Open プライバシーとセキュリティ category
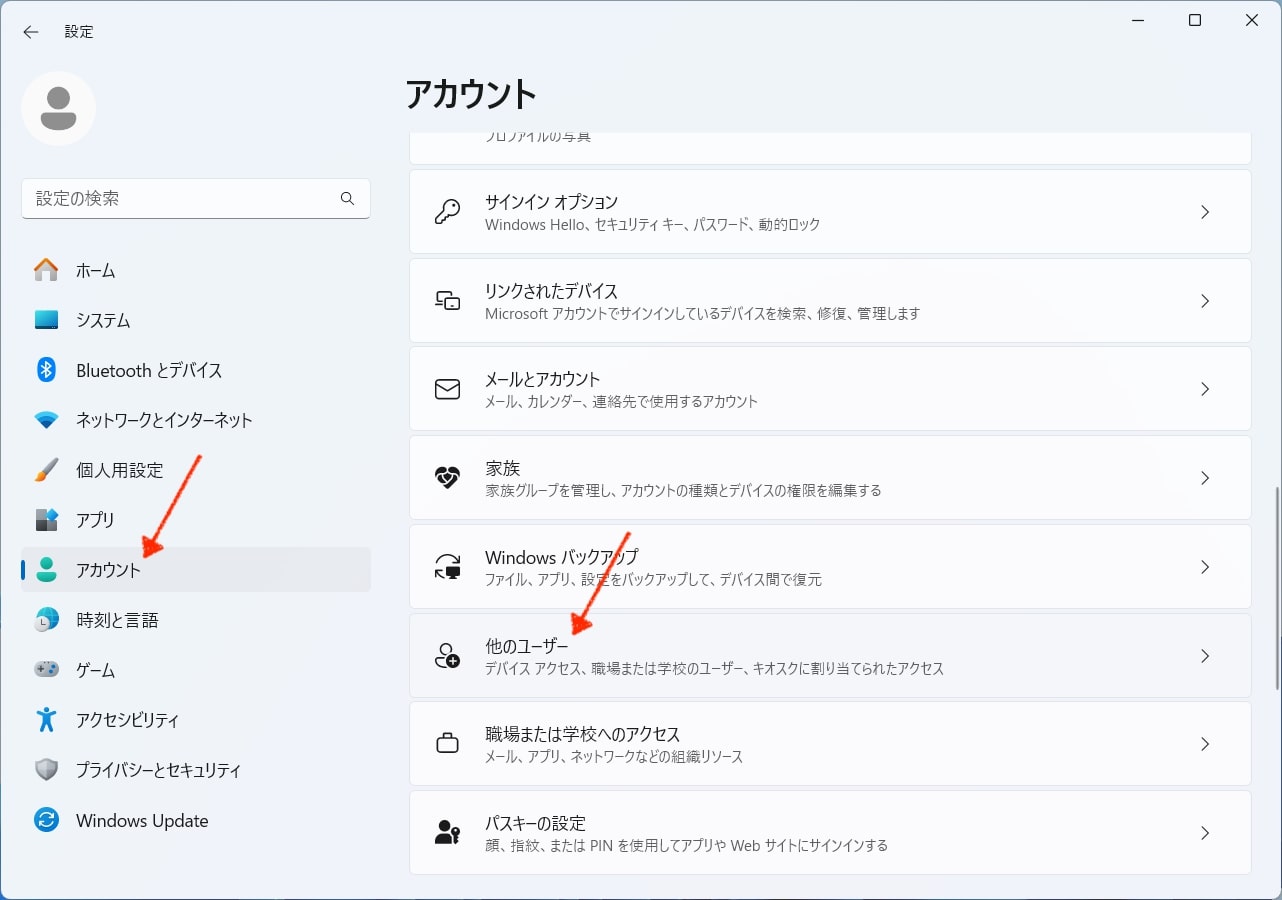This screenshot has width=1282, height=900. click(196, 770)
